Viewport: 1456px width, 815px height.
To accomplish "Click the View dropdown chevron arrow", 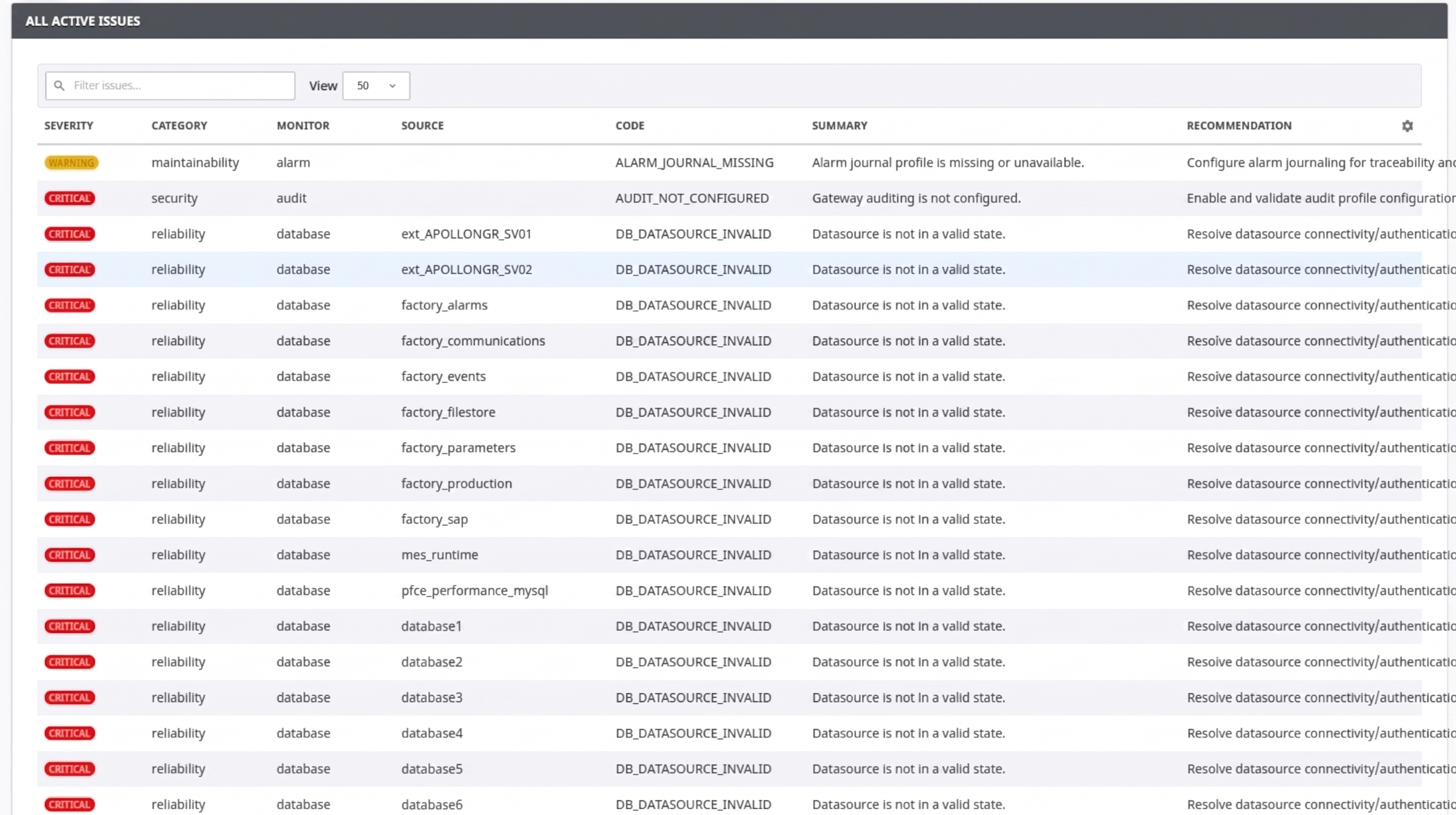I will 392,86.
